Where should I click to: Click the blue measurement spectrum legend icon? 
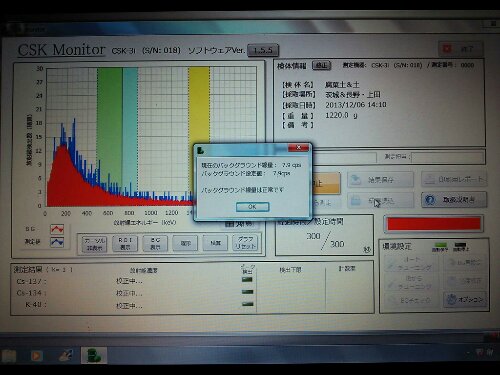tap(57, 242)
